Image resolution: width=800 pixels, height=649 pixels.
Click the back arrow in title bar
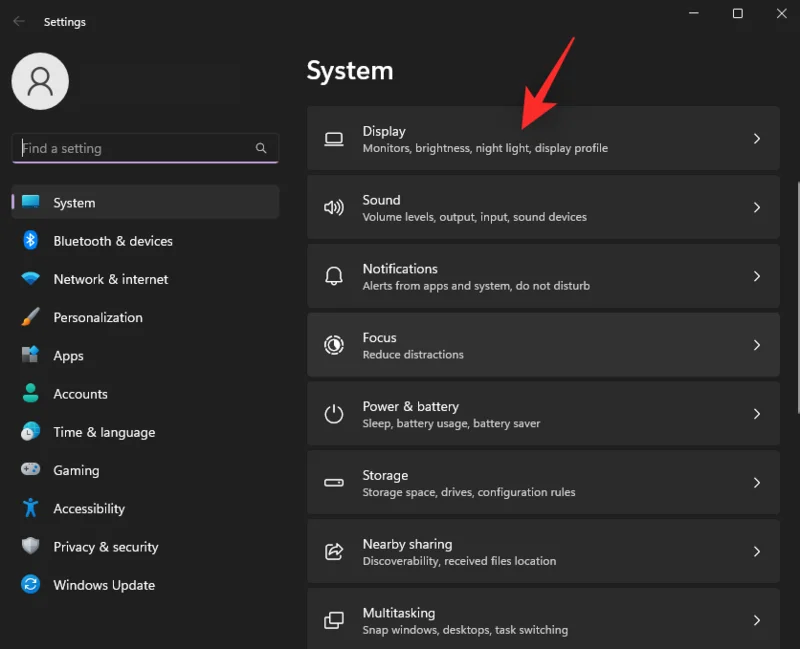point(19,21)
